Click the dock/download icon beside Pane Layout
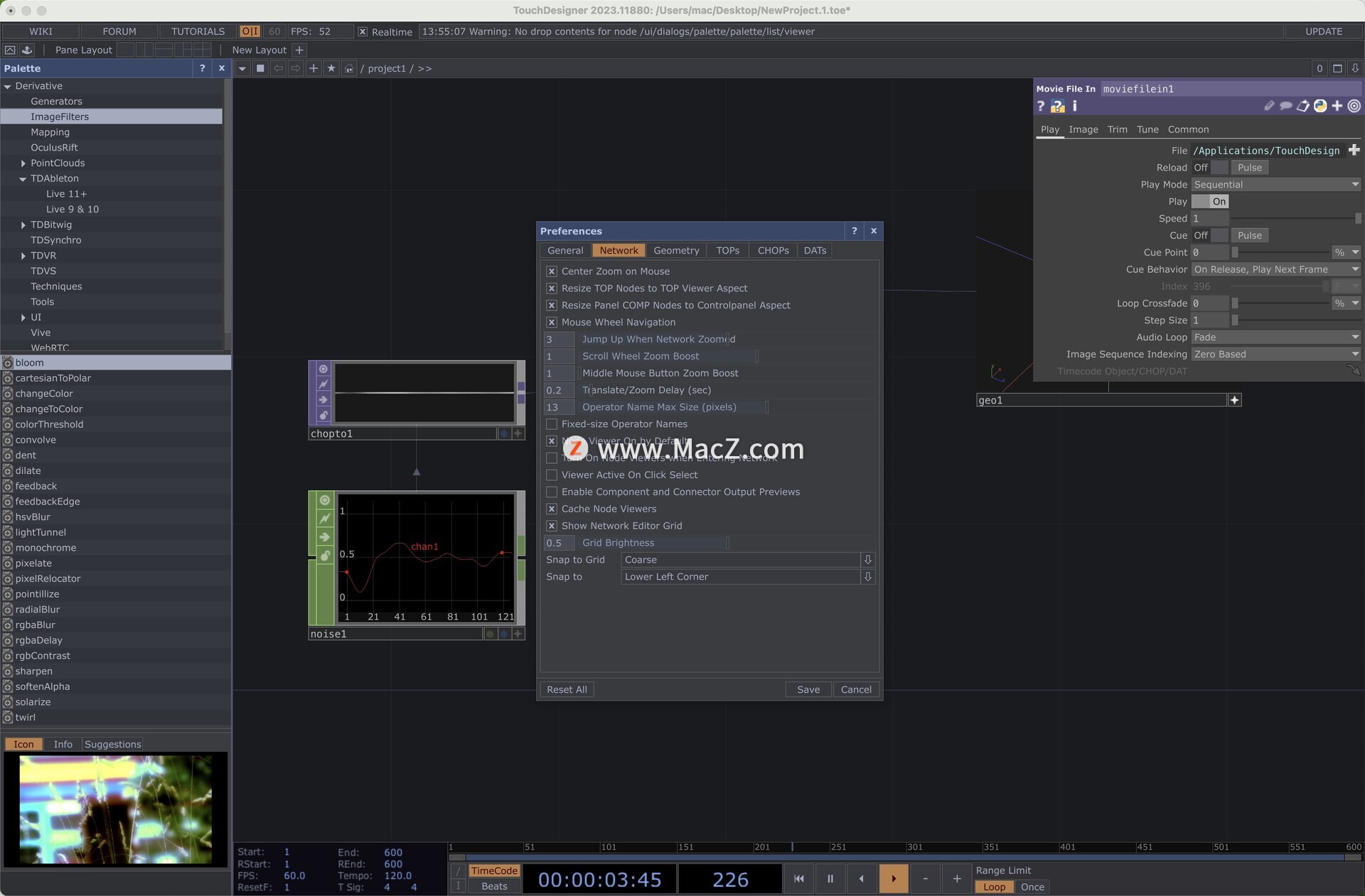The height and width of the screenshot is (896, 1365). 27,50
